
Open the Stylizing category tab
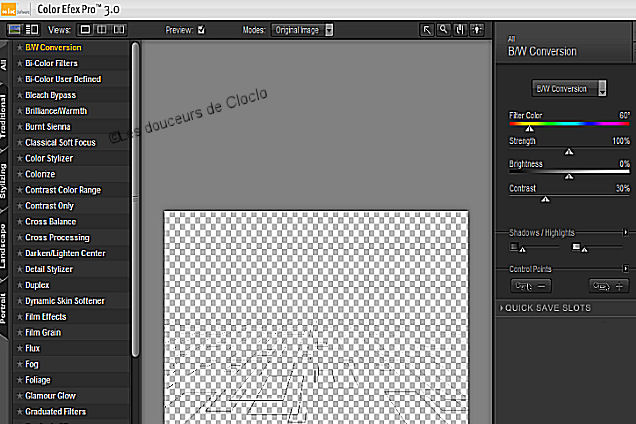pos(5,181)
